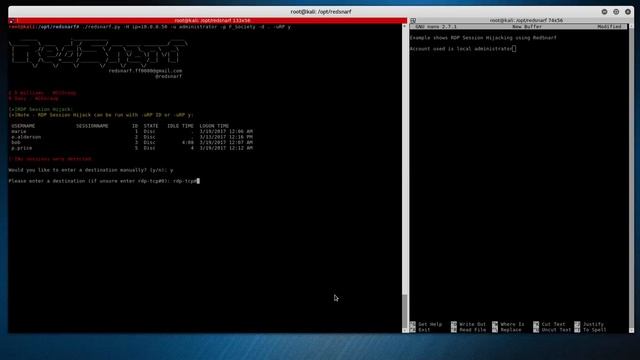
Task: Click the right pane scrollbar up arrow
Action: (631, 26)
